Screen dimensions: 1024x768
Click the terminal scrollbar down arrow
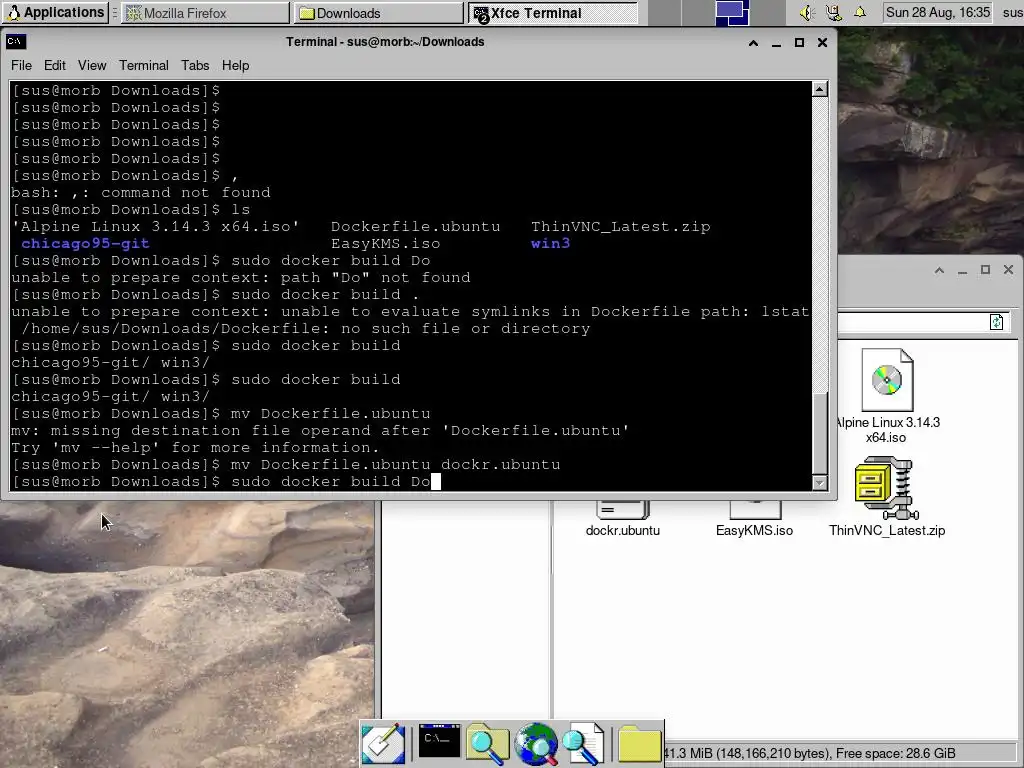pyautogui.click(x=820, y=483)
